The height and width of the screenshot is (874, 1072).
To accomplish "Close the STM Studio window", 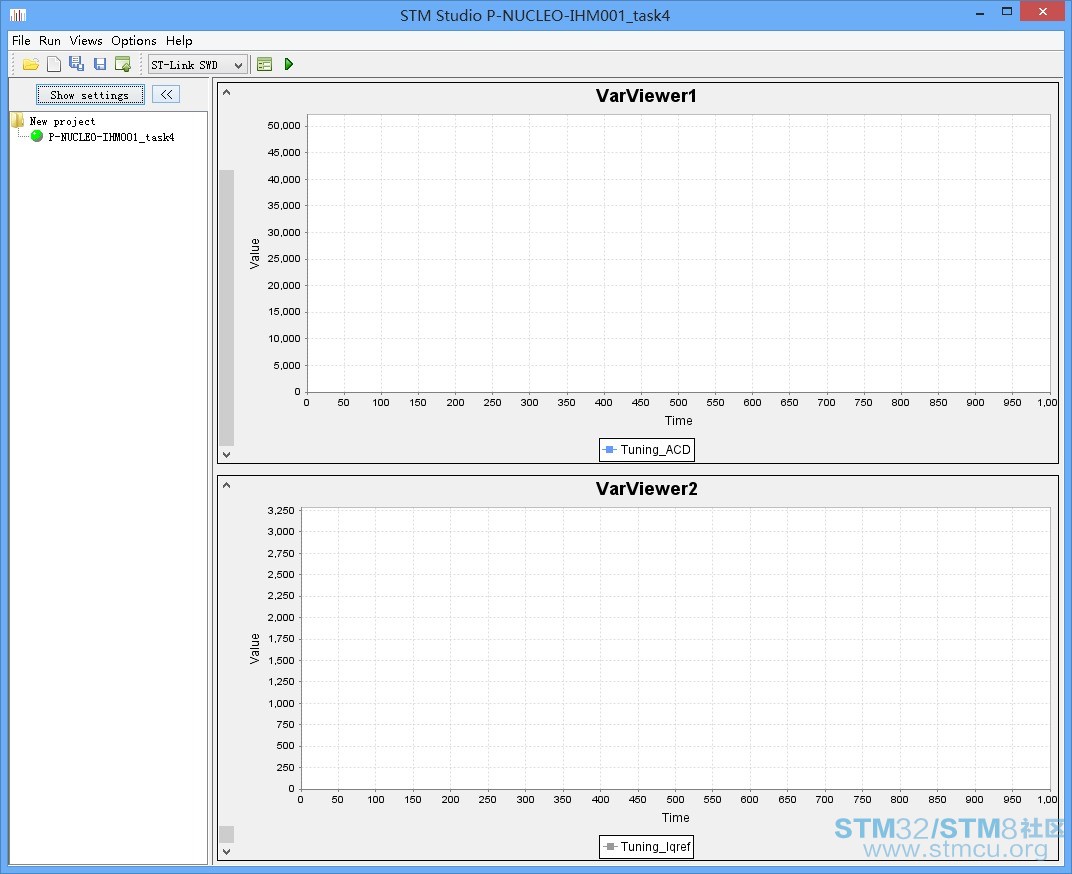I will click(x=1043, y=12).
